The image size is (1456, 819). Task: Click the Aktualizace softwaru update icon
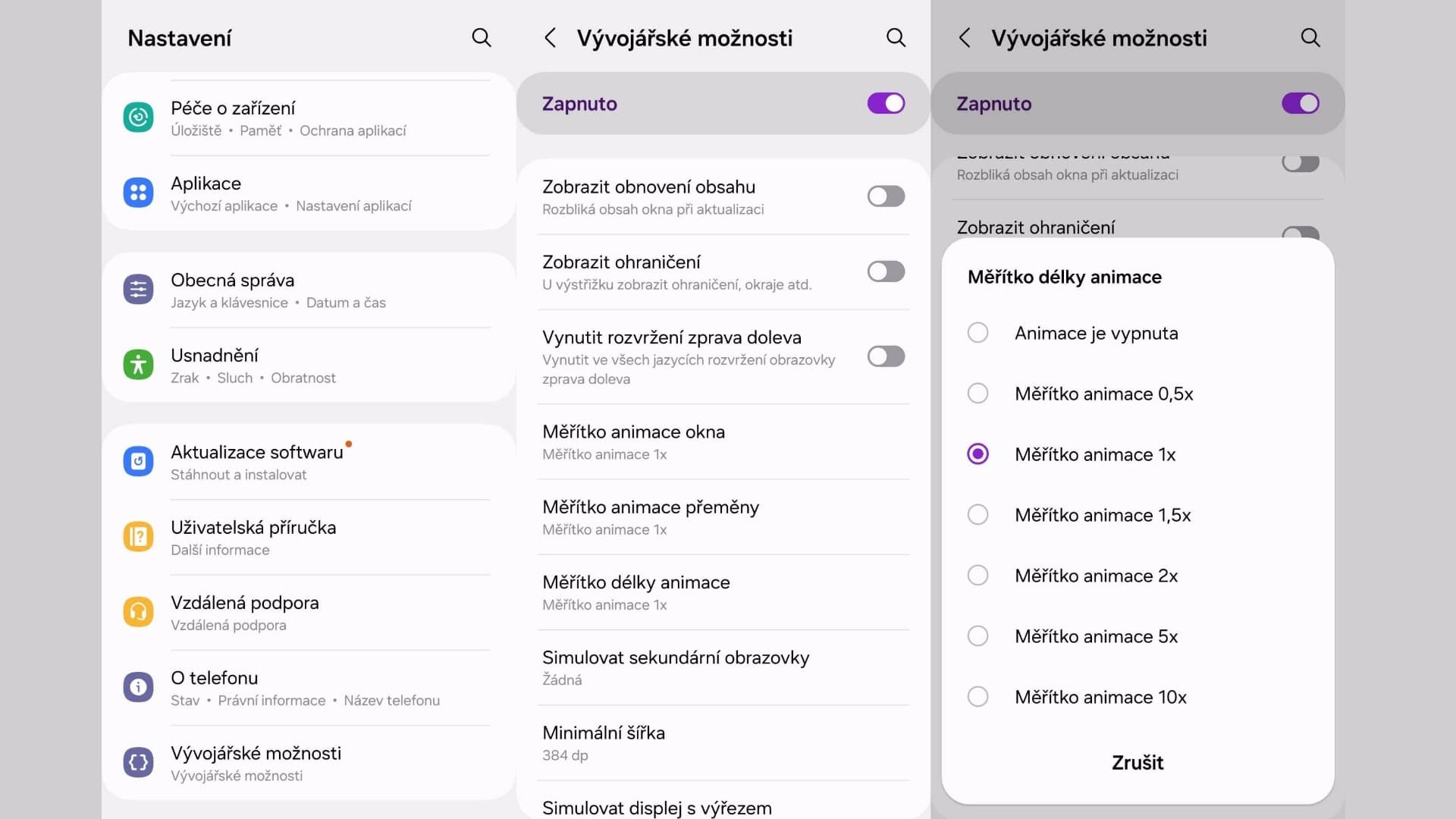pyautogui.click(x=138, y=461)
